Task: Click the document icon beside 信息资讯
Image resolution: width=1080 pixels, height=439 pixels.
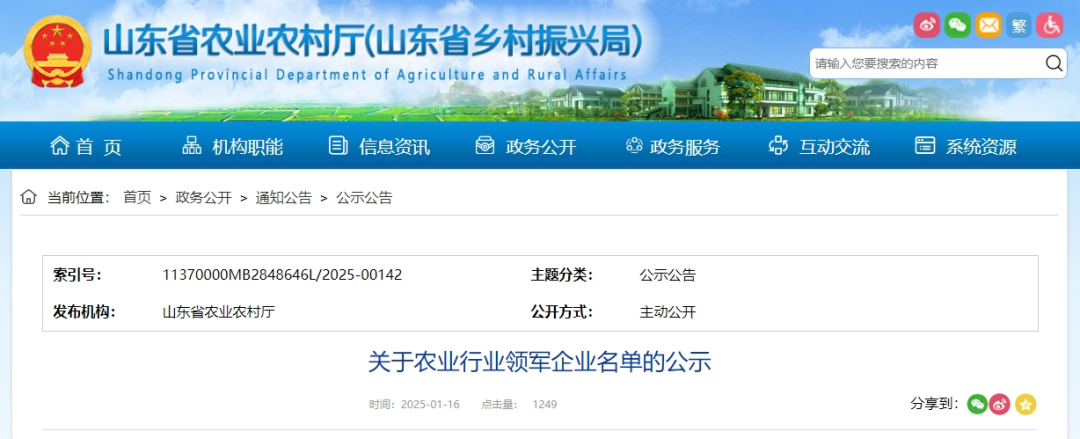Action: 338,145
